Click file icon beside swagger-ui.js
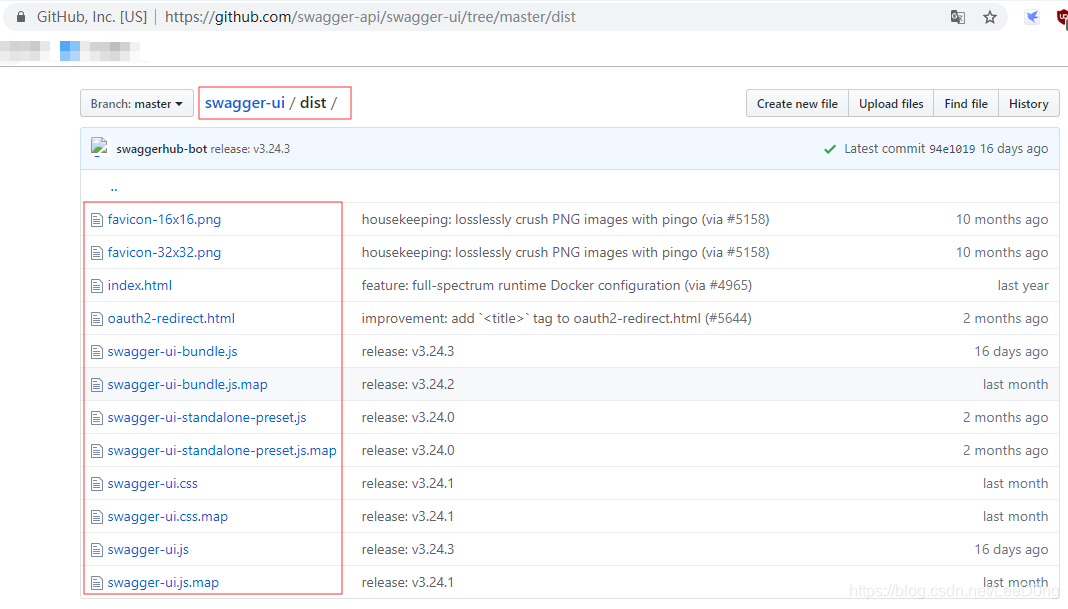This screenshot has height=609, width=1068. [97, 550]
